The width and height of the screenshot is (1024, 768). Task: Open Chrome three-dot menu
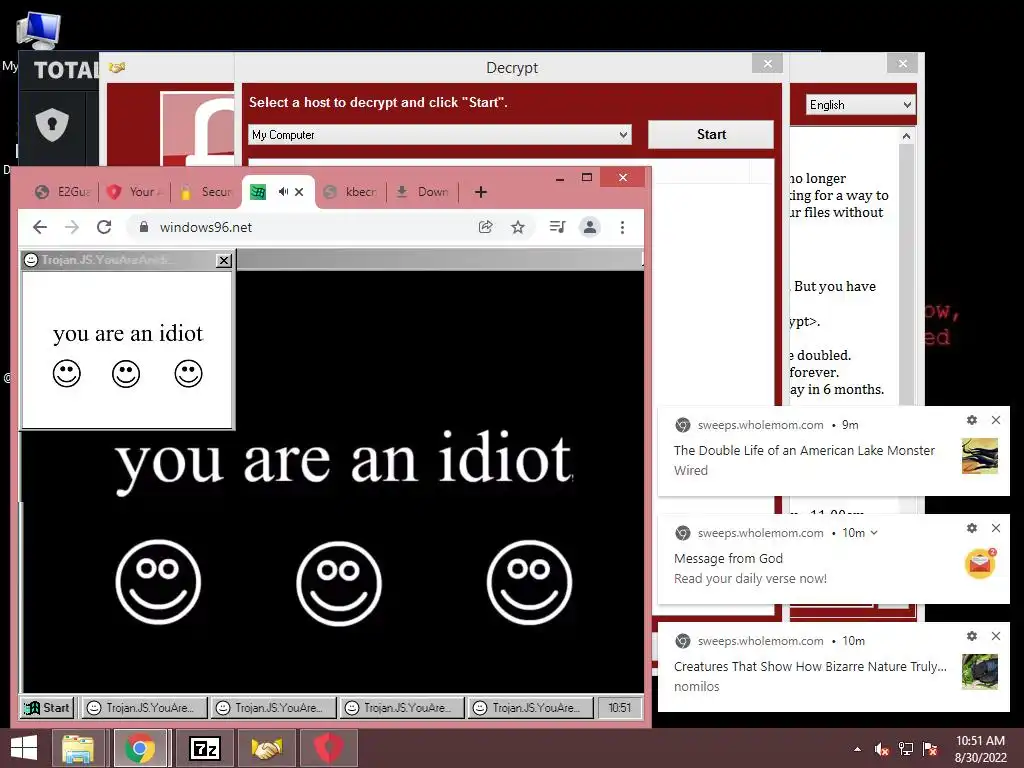pos(622,227)
